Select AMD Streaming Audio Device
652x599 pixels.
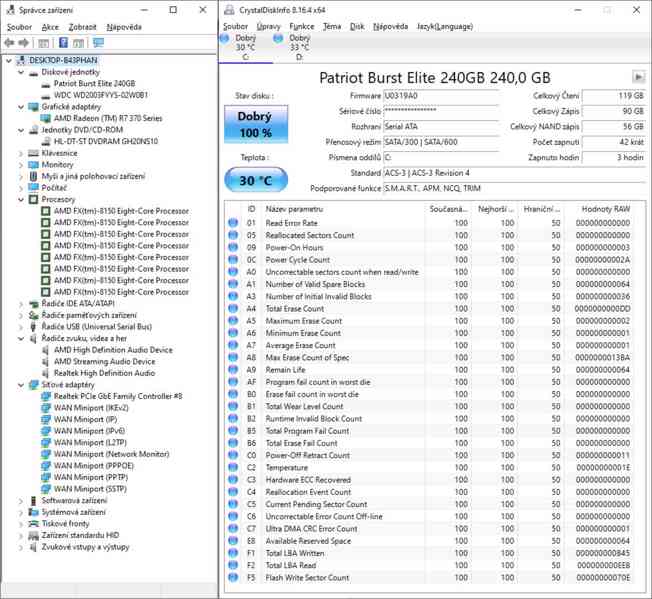(104, 362)
